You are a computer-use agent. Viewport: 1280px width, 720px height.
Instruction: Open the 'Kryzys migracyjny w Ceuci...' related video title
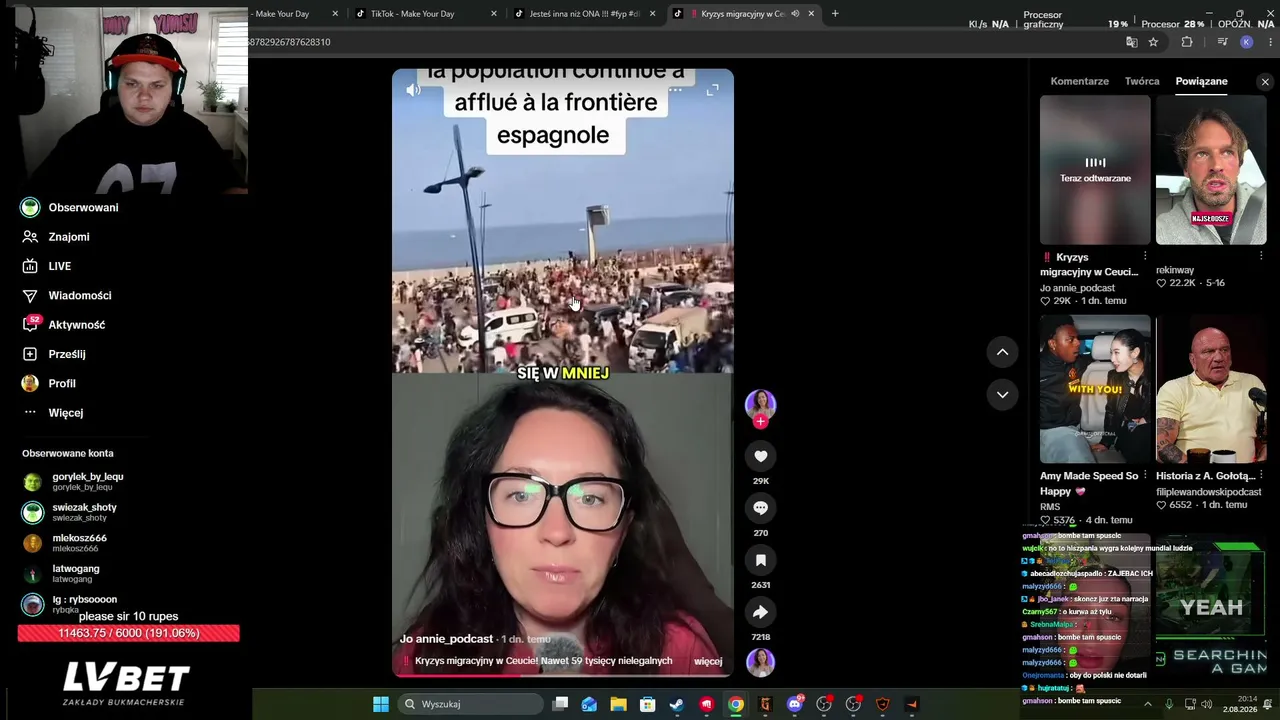[1089, 264]
